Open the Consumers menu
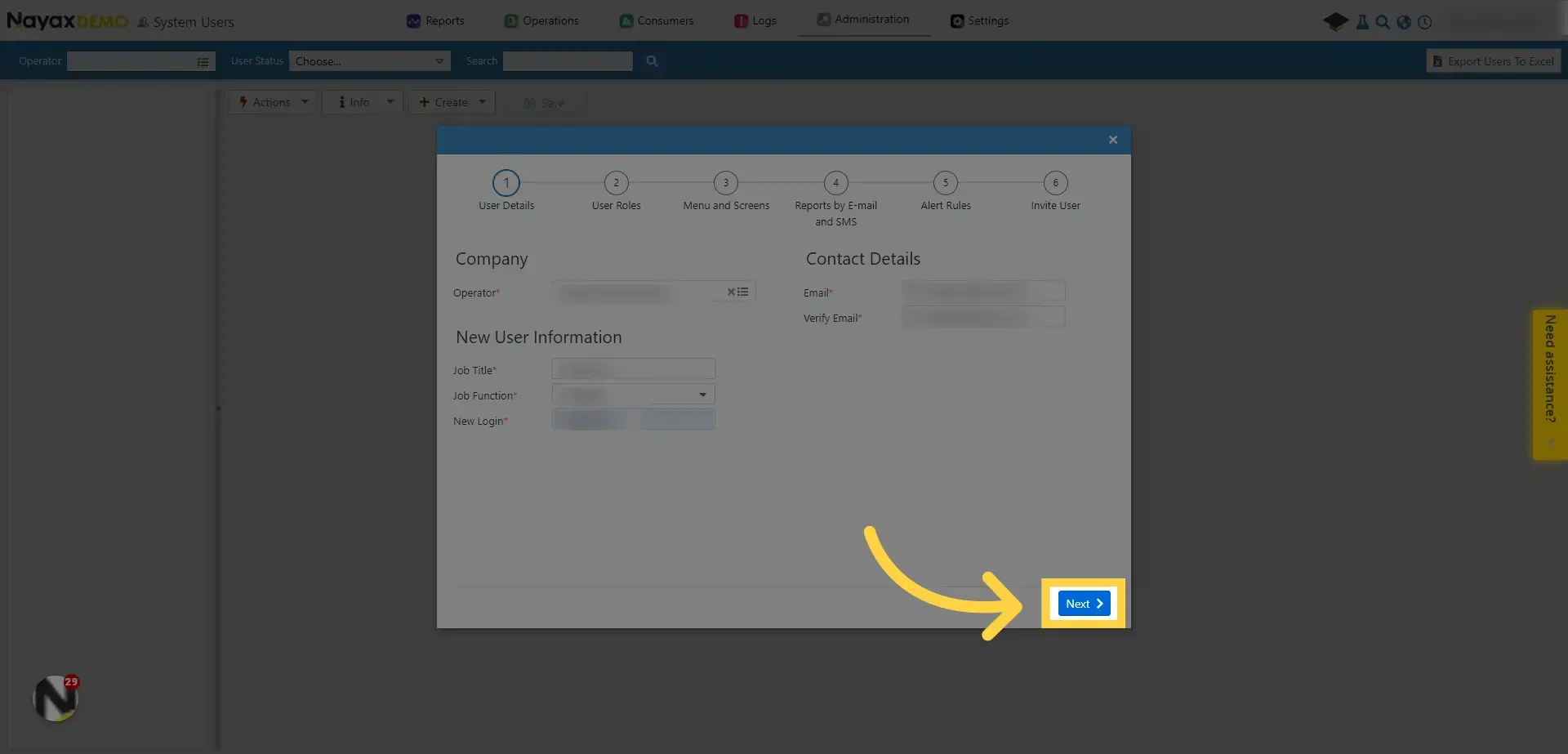 point(657,20)
